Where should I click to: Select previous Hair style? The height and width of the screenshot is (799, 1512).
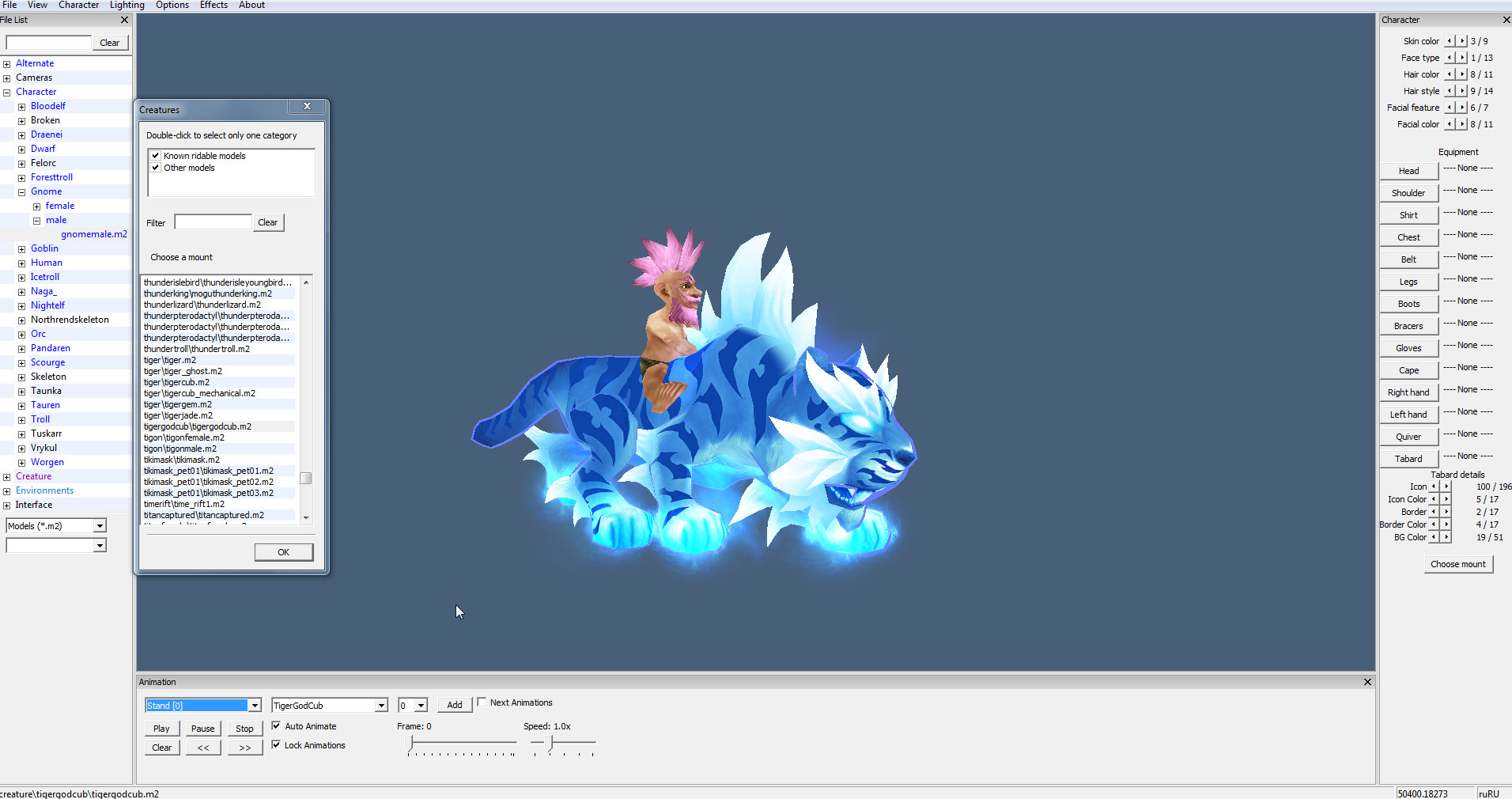pos(1450,91)
